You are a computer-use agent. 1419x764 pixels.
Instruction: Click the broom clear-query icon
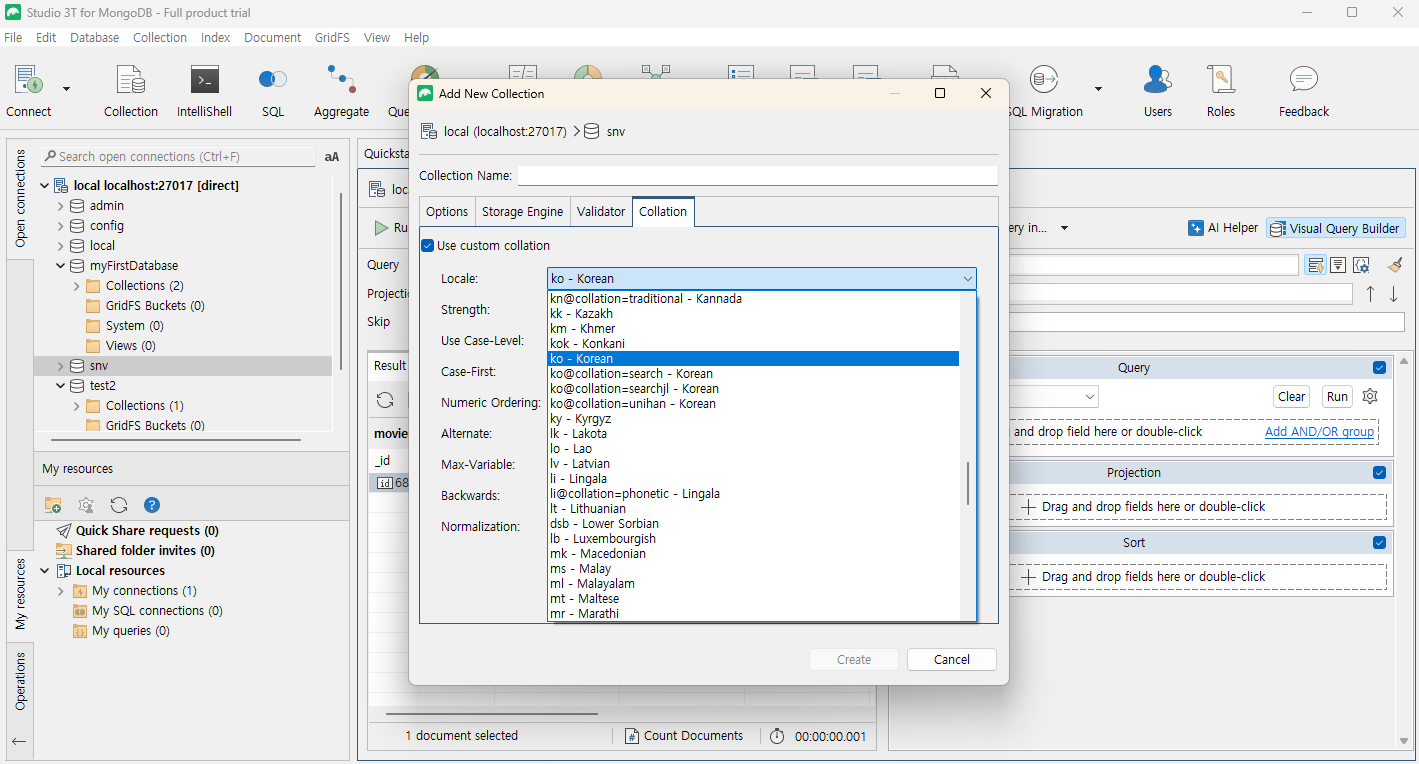tap(1395, 265)
